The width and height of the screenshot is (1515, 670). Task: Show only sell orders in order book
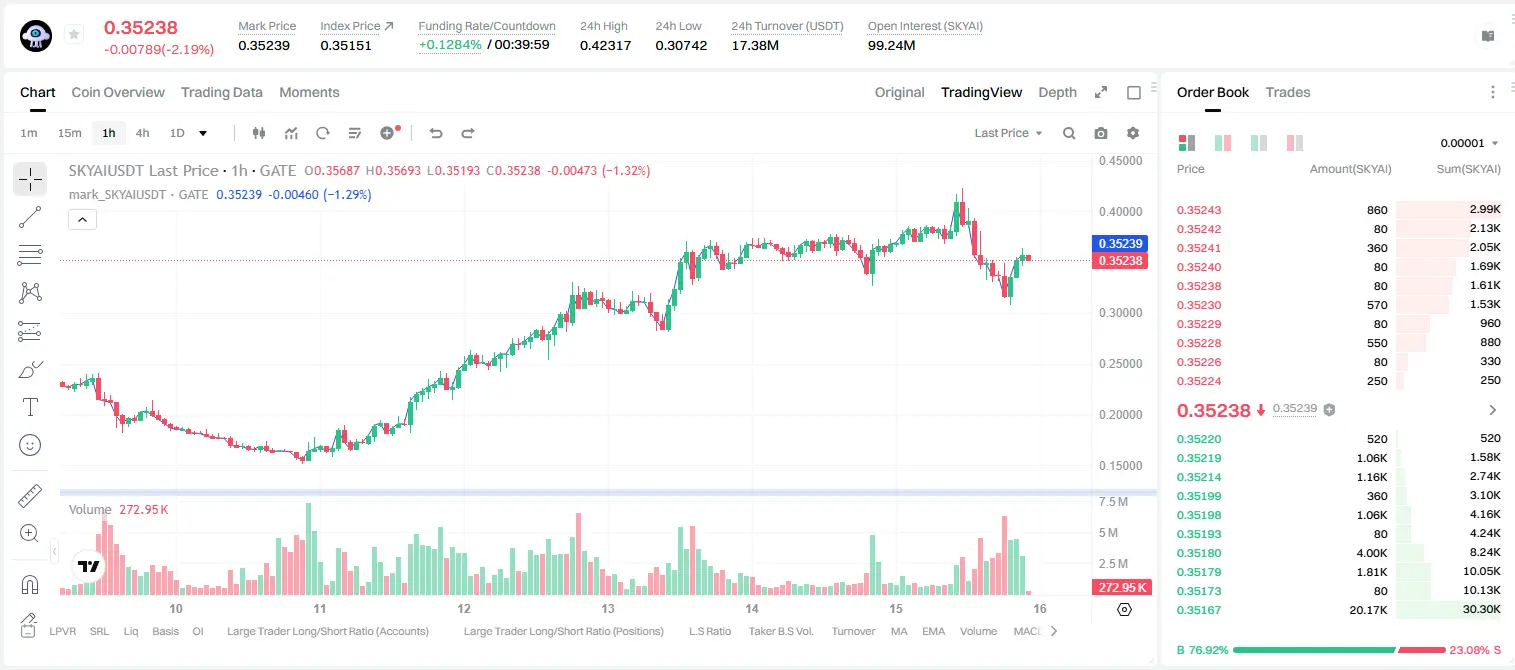(x=1294, y=143)
